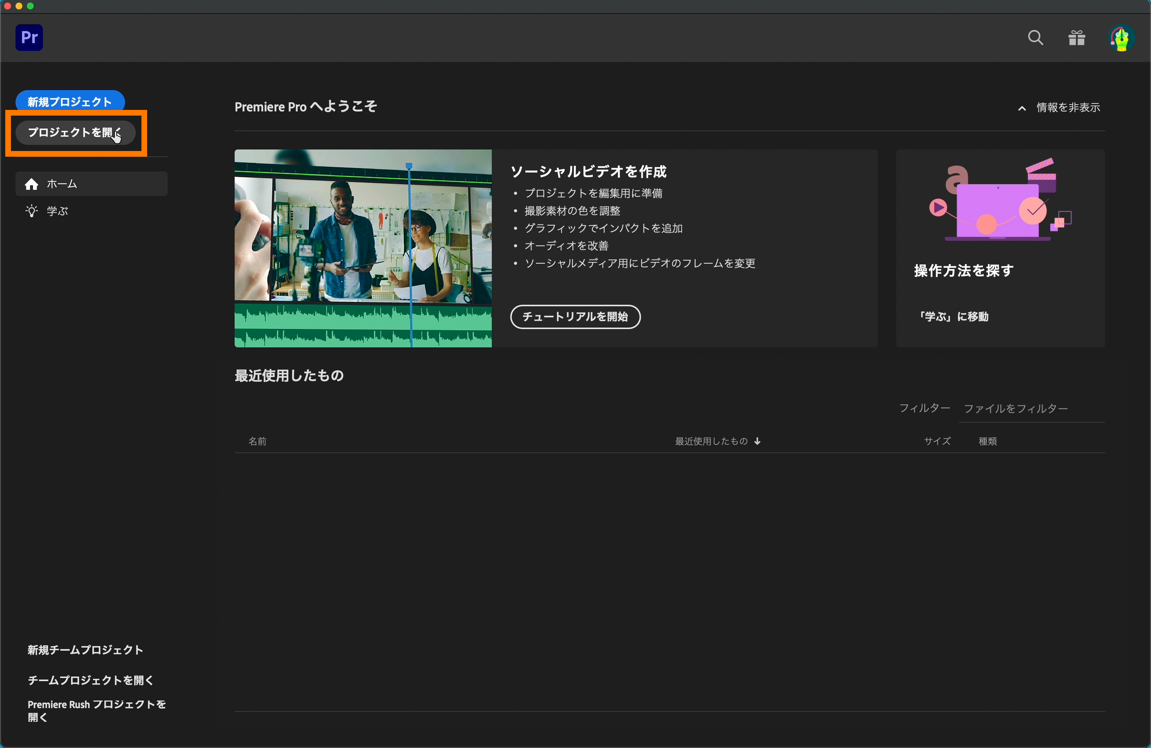Click the グラフィックでインパクトを追加 bullet text

click(603, 228)
